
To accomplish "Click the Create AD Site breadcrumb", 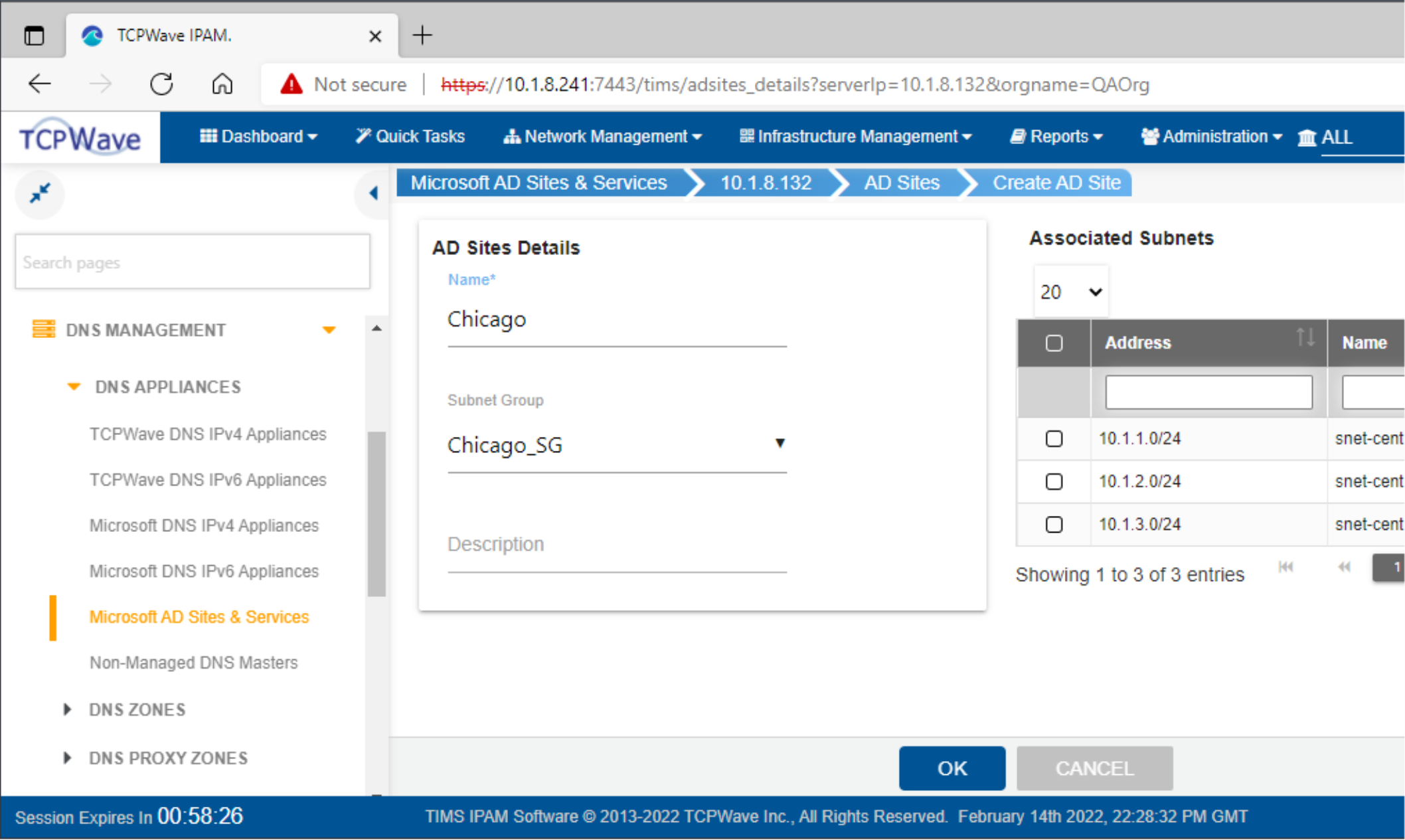I will pos(1056,183).
